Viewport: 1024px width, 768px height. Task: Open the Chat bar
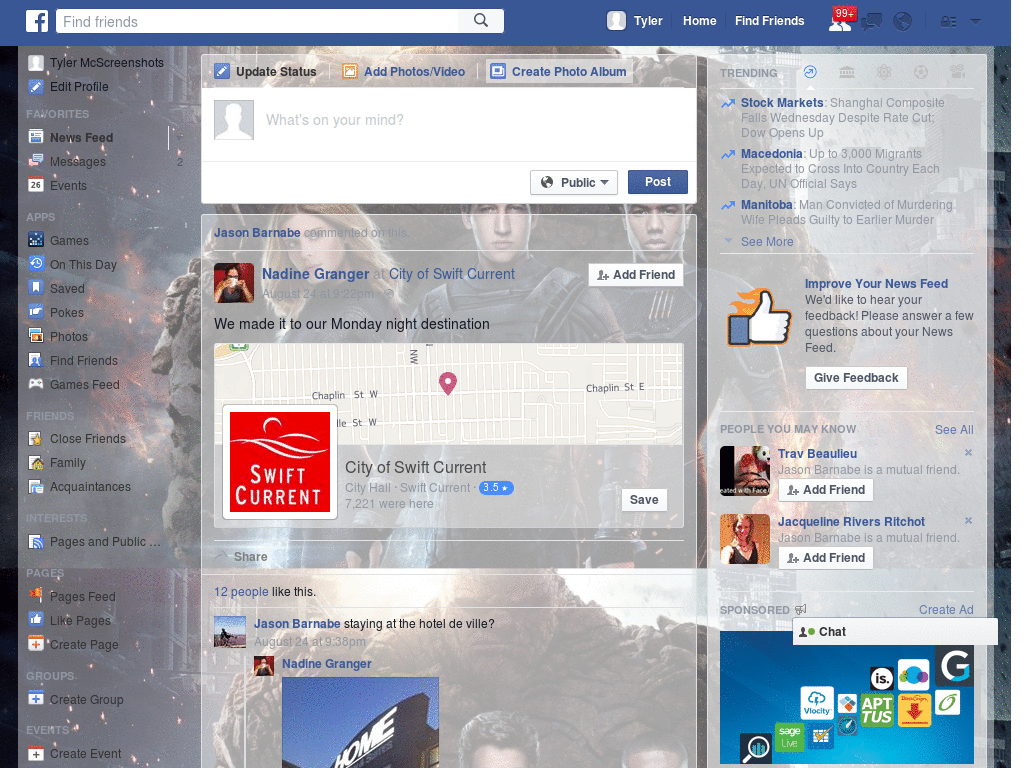[x=895, y=632]
